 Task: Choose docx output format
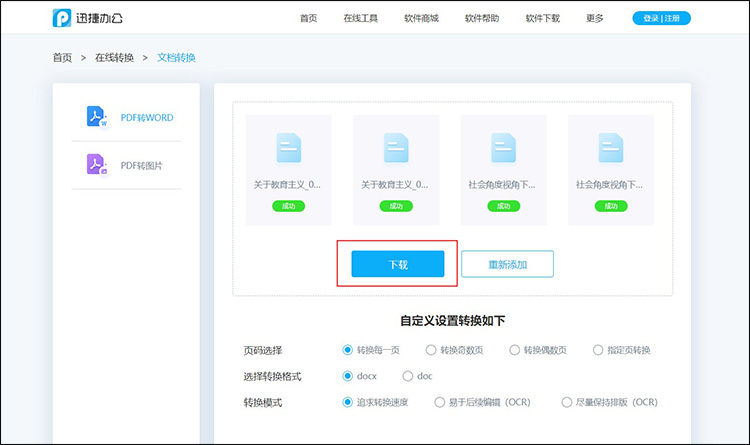point(348,376)
